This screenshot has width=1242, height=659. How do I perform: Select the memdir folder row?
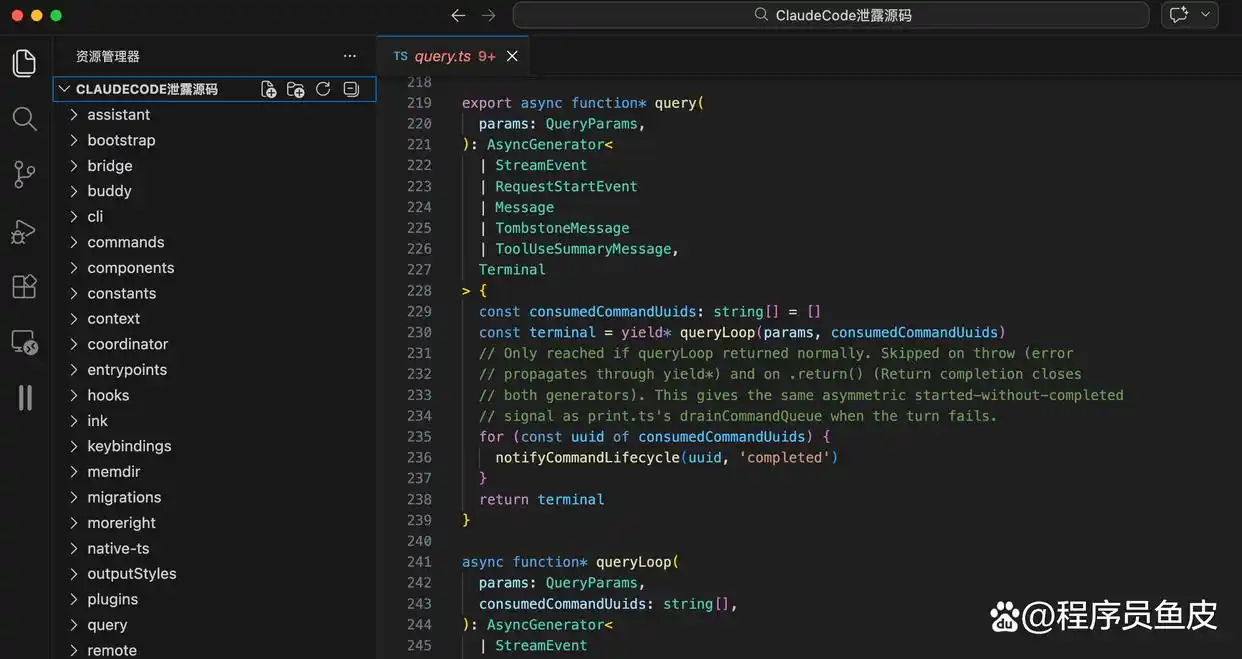(214, 472)
